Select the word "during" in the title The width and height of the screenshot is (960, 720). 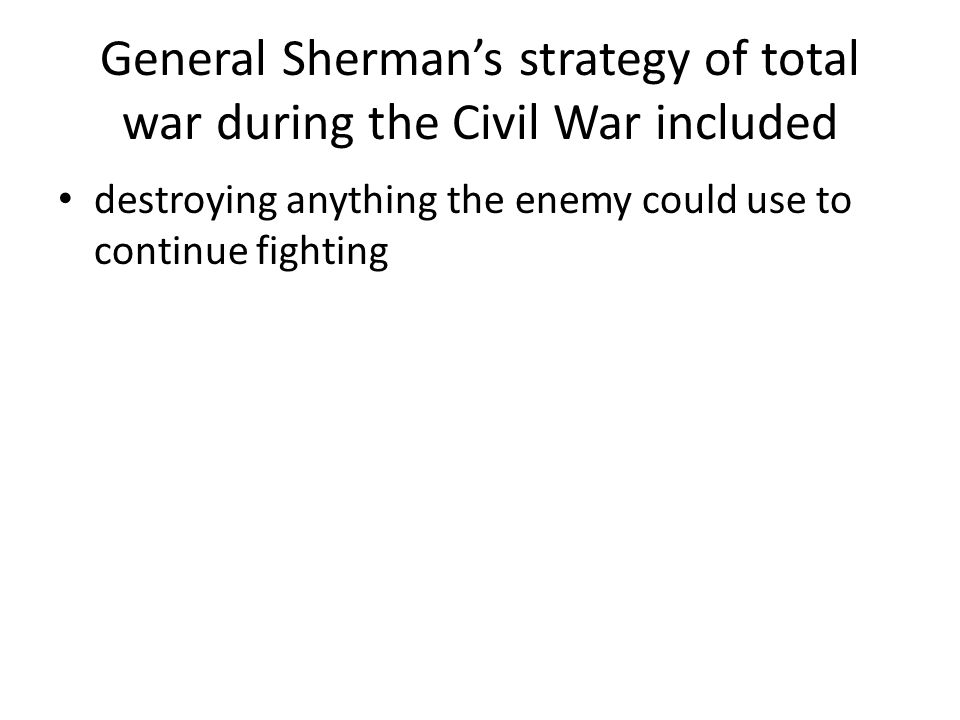coord(284,126)
